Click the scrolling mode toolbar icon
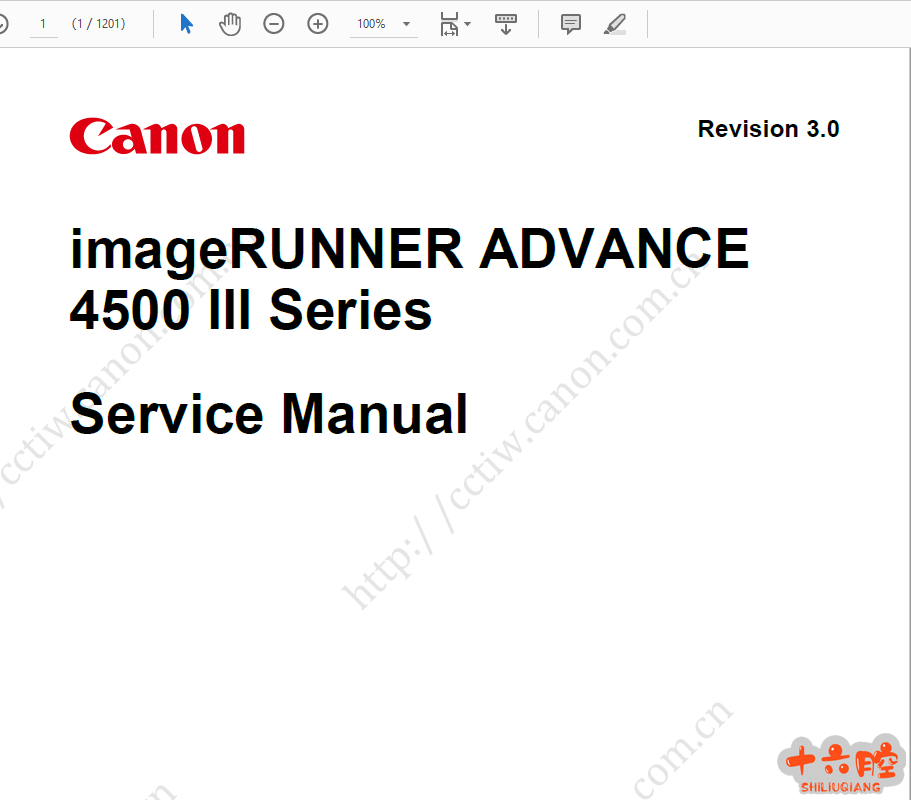911x800 pixels. (506, 24)
